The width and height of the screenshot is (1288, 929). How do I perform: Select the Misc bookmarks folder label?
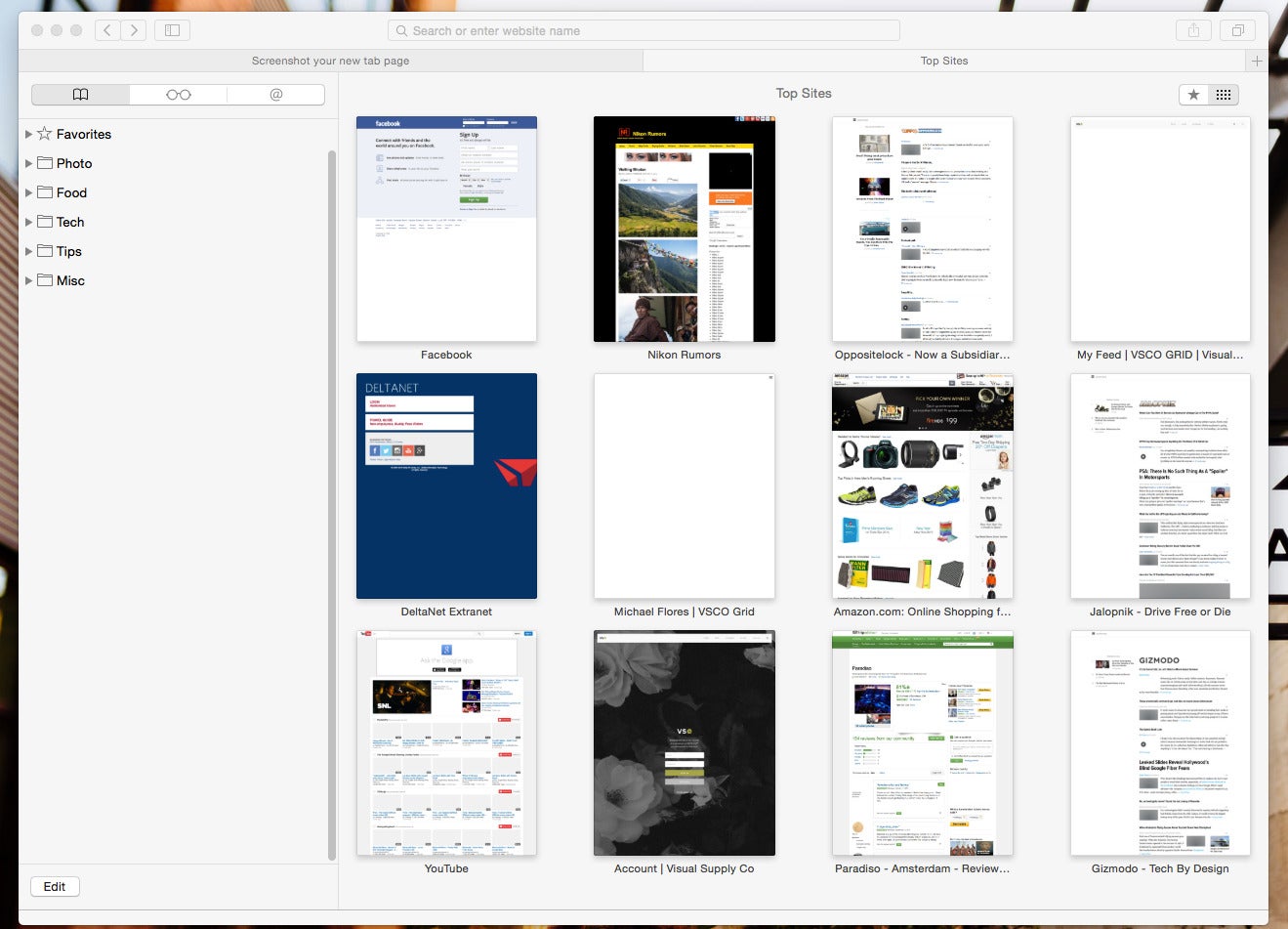click(x=70, y=280)
